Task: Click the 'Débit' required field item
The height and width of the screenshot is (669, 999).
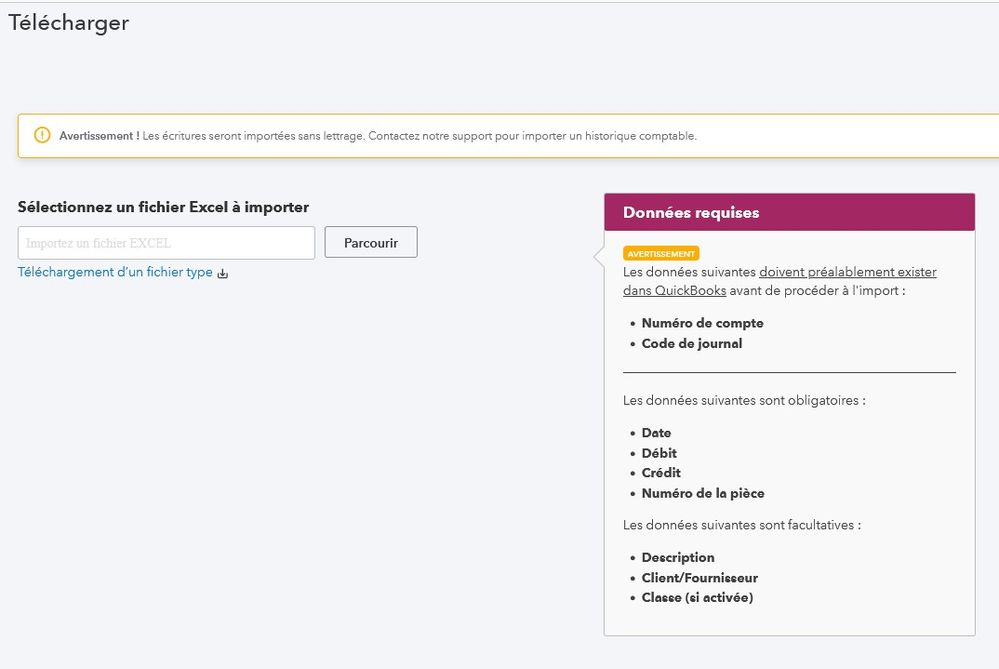Action: pos(659,453)
